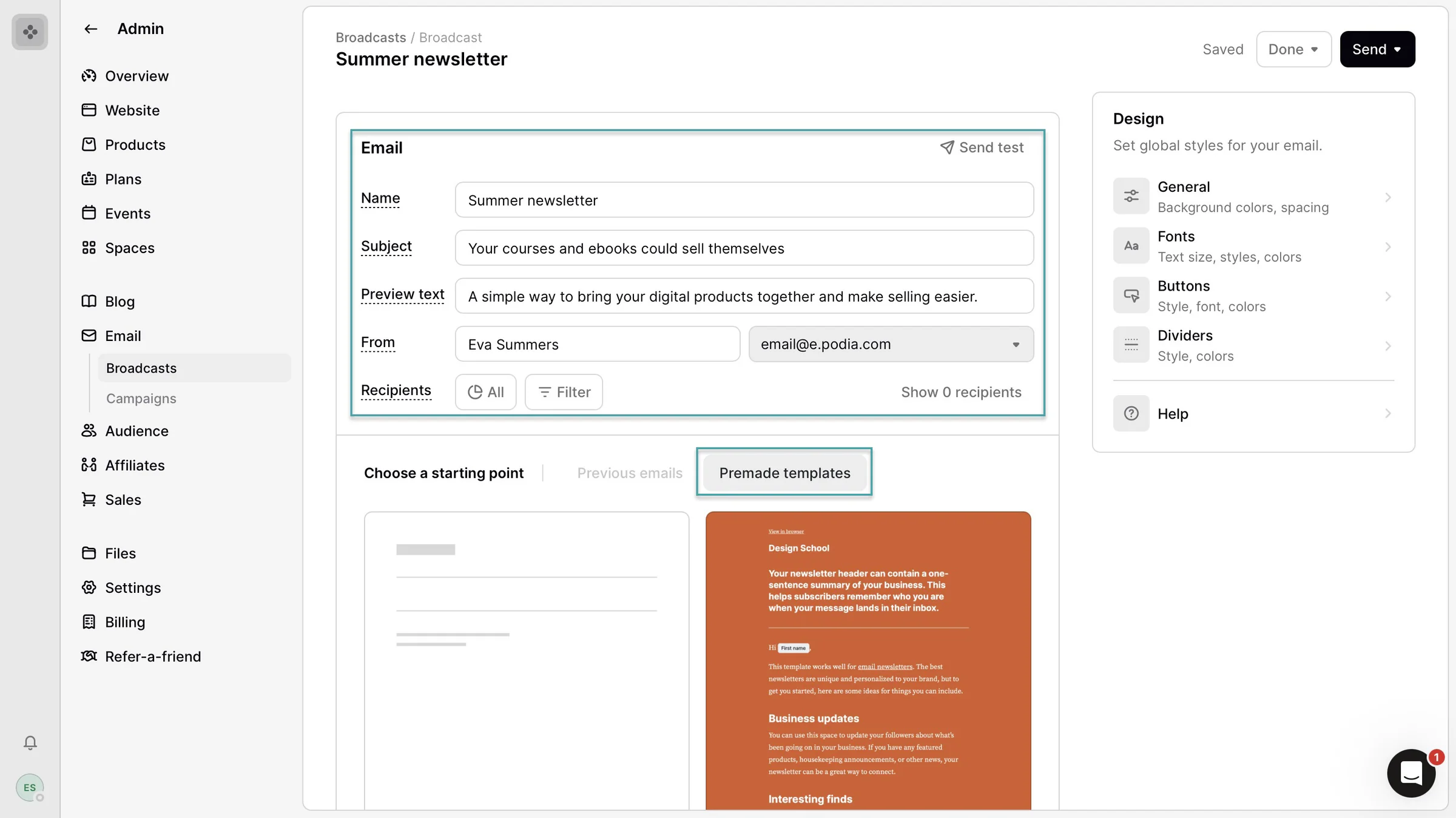Expand General design settings
Viewport: 1456px width, 818px height.
coord(1253,197)
